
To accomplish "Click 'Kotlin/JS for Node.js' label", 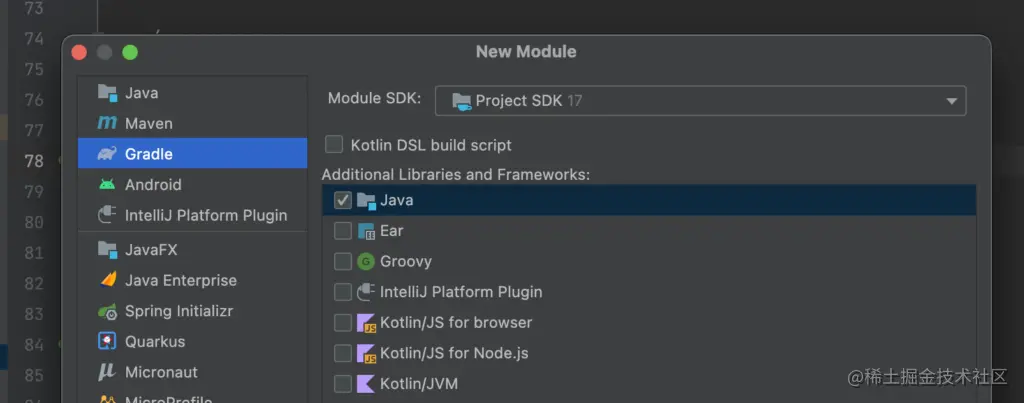I will [x=454, y=353].
